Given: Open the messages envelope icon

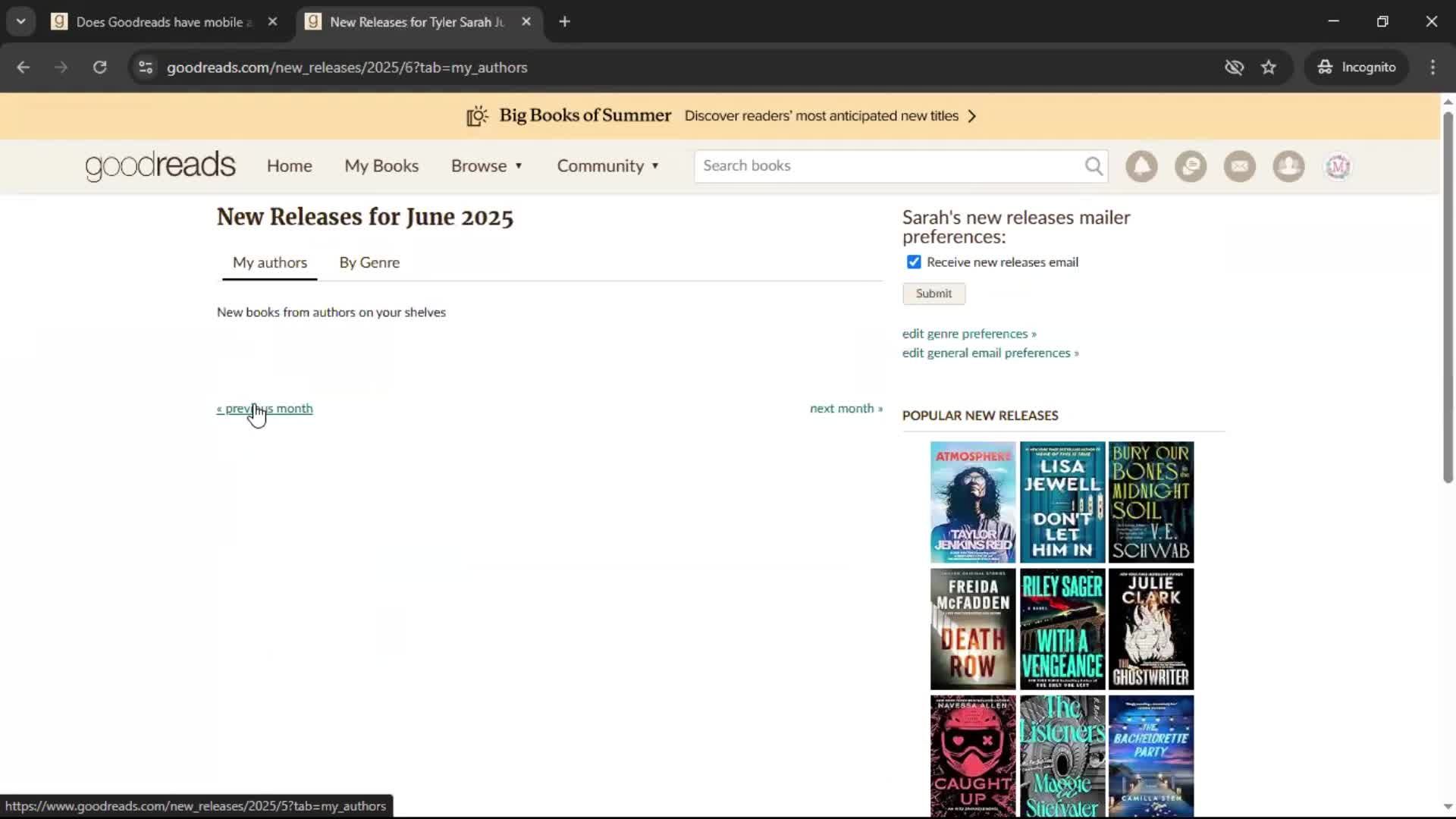Looking at the screenshot, I should [x=1240, y=166].
